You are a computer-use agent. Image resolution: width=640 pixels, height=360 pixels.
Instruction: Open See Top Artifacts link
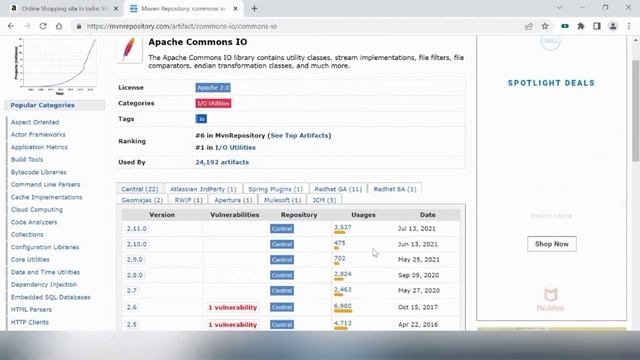(x=299, y=136)
